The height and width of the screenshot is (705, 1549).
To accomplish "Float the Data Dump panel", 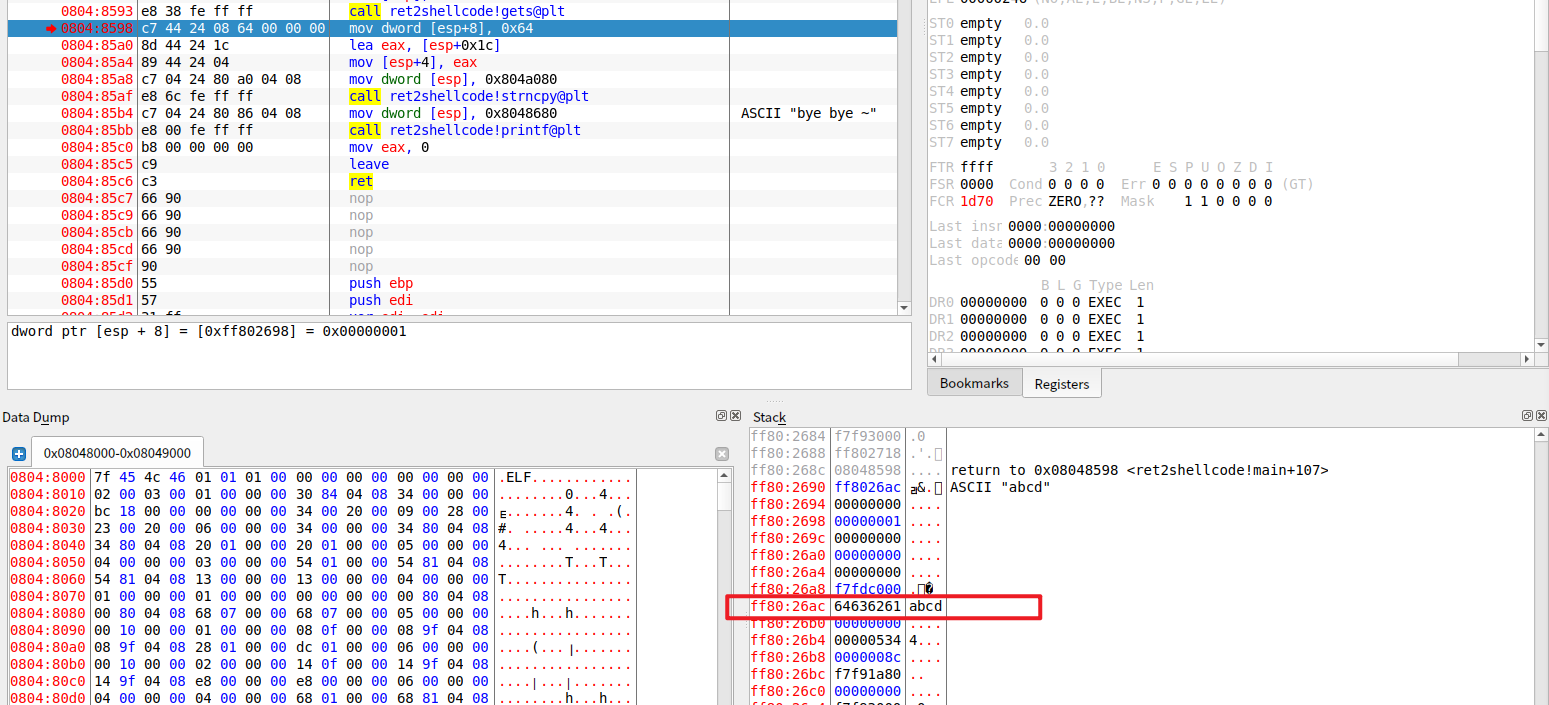I will (x=721, y=416).
